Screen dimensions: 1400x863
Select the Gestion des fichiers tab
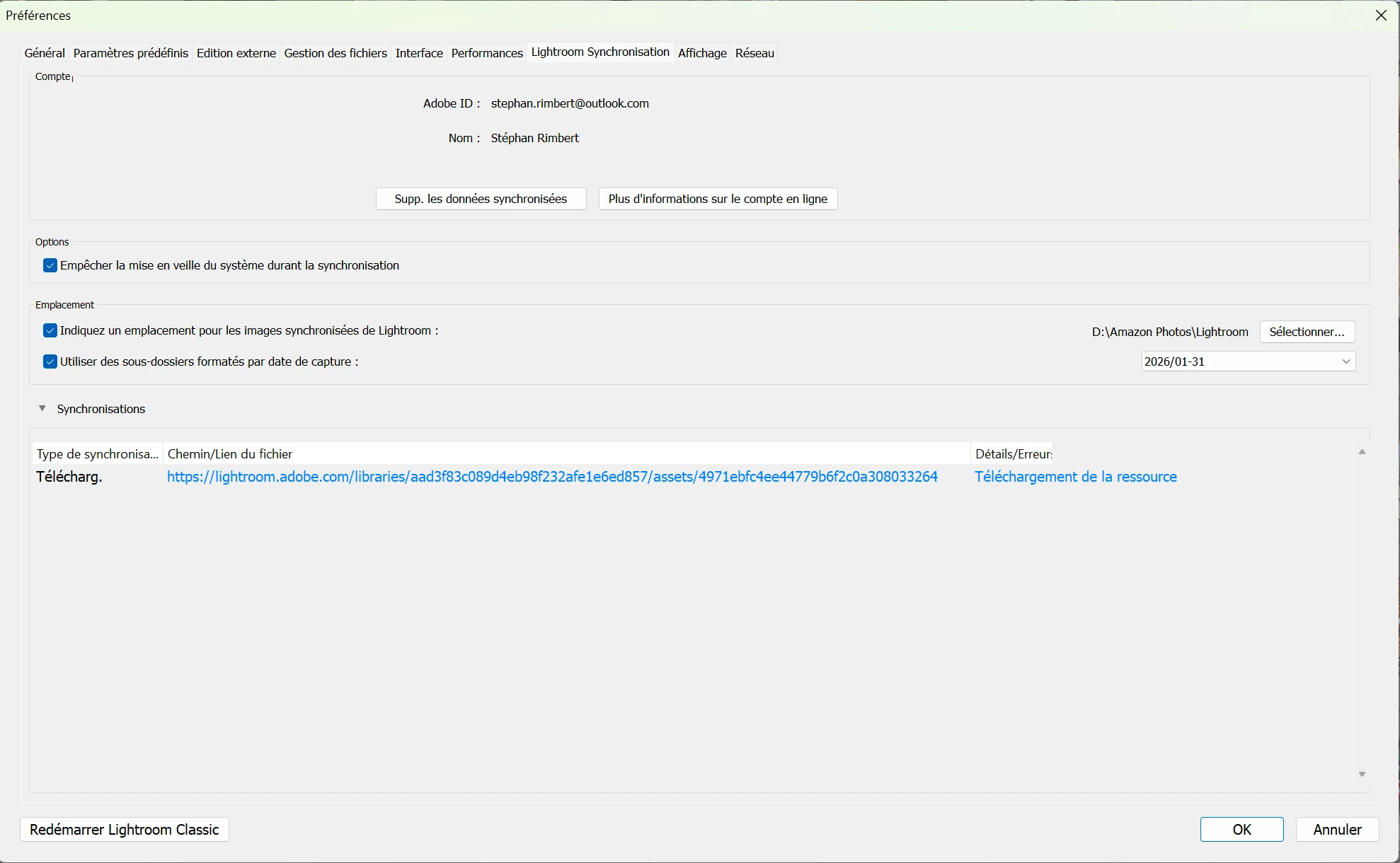pyautogui.click(x=335, y=53)
